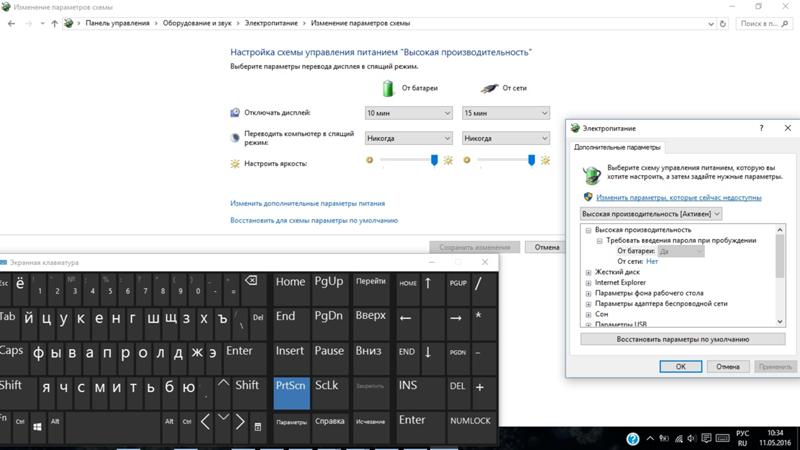
Task: Go up one level using up arrow
Action: pos(55,23)
